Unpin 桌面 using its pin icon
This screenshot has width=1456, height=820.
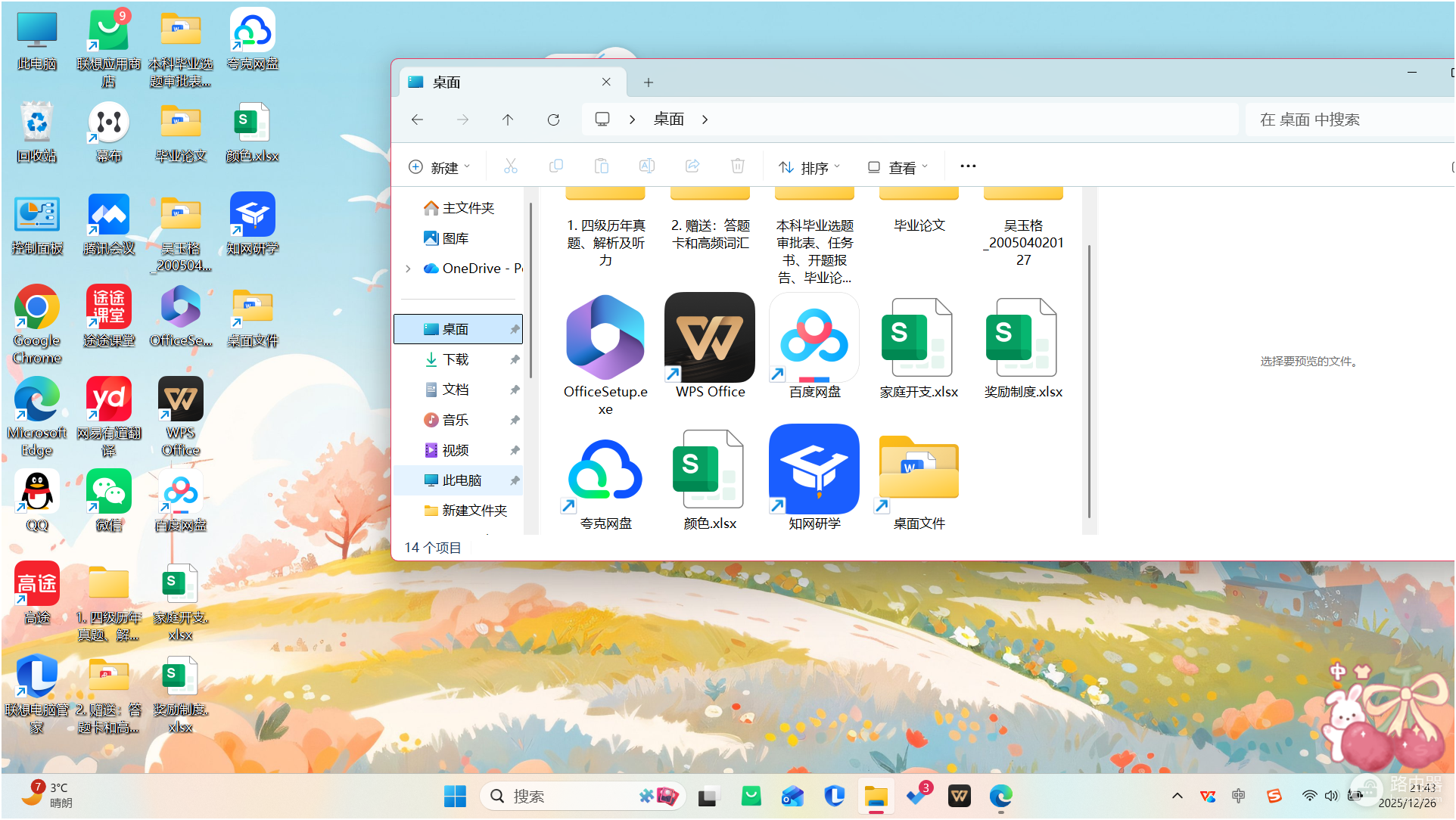tap(515, 329)
